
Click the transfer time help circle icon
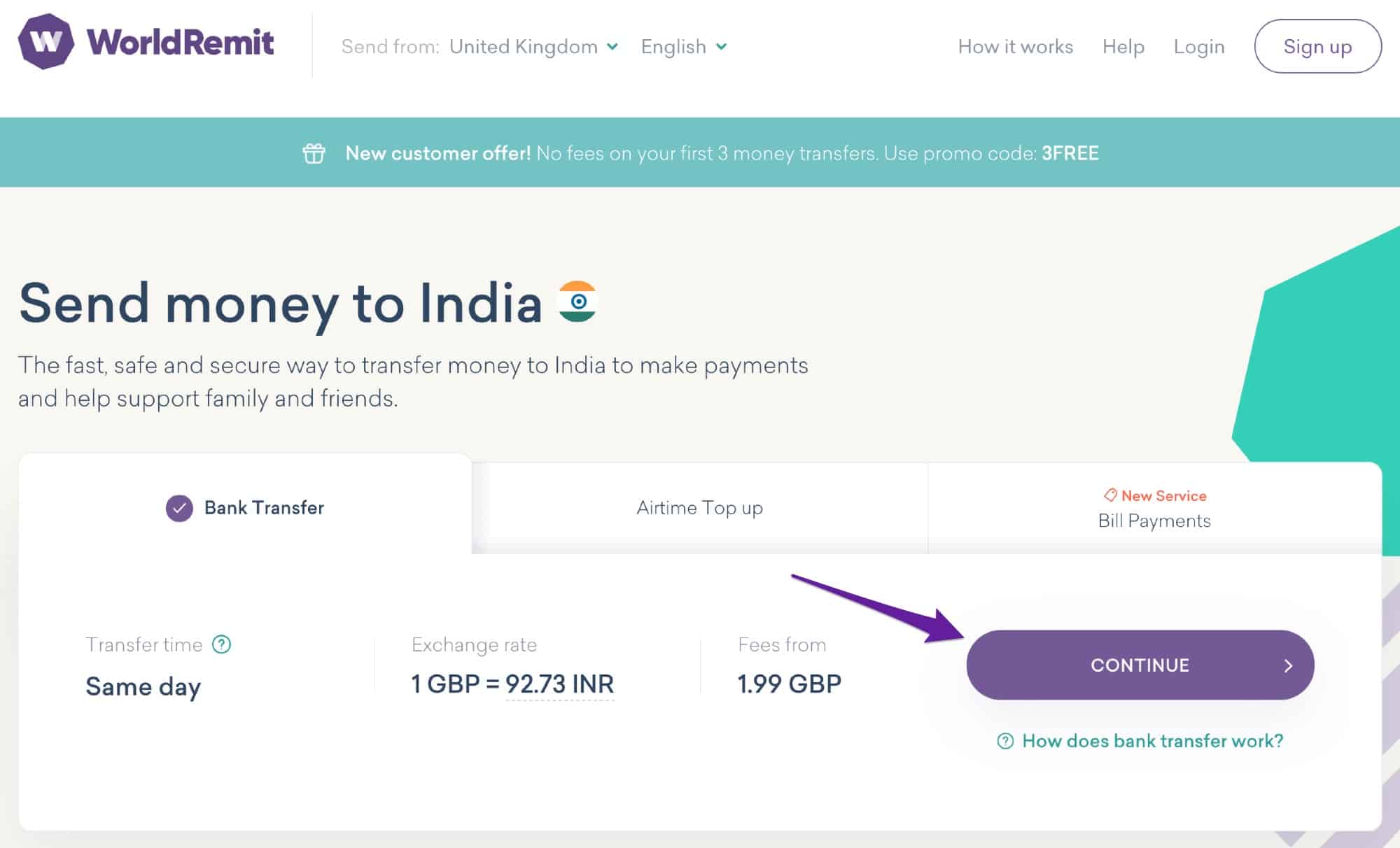click(x=219, y=644)
